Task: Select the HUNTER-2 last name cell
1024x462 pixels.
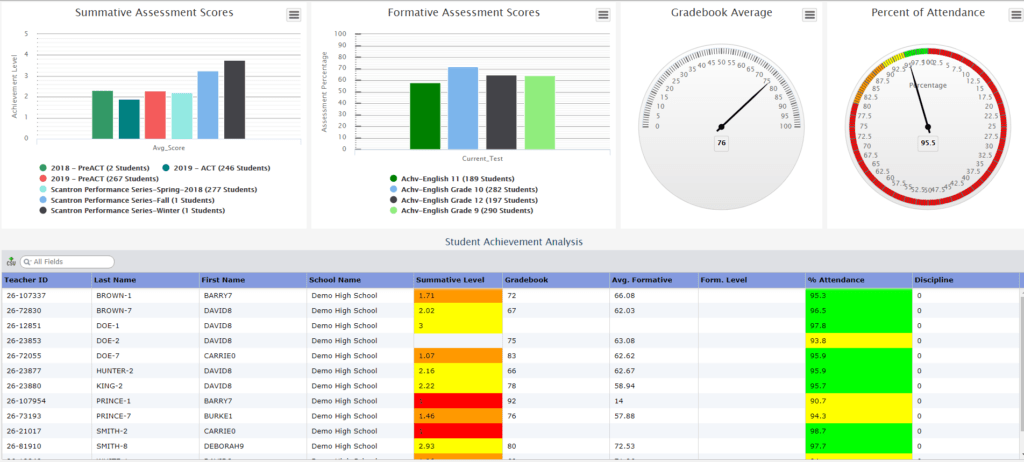Action: click(117, 370)
